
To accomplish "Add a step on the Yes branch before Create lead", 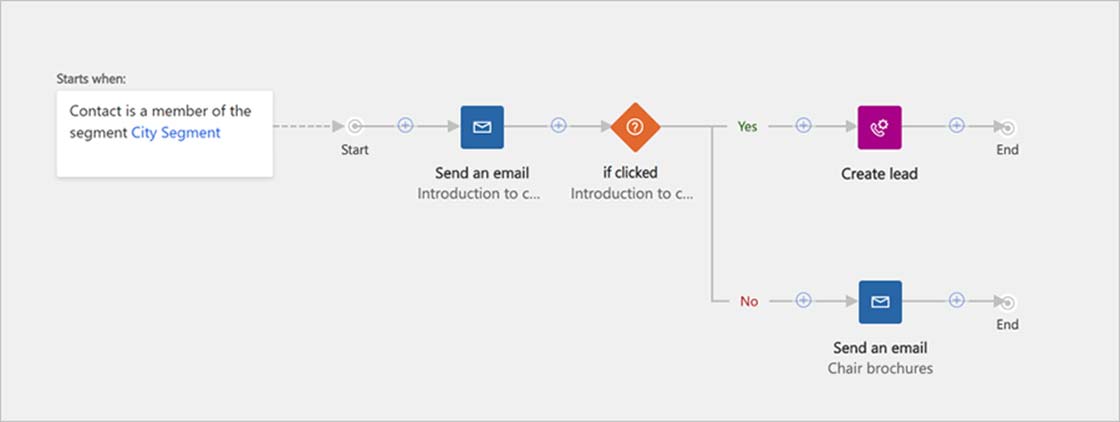I will pyautogui.click(x=804, y=126).
